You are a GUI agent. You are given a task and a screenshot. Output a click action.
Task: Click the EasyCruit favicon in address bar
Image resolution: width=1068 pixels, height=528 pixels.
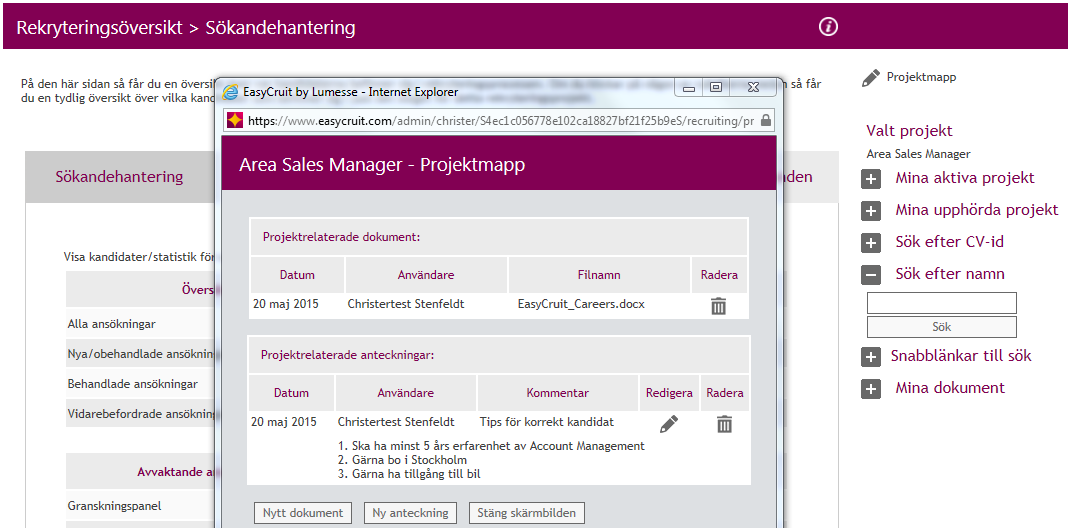click(x=235, y=121)
